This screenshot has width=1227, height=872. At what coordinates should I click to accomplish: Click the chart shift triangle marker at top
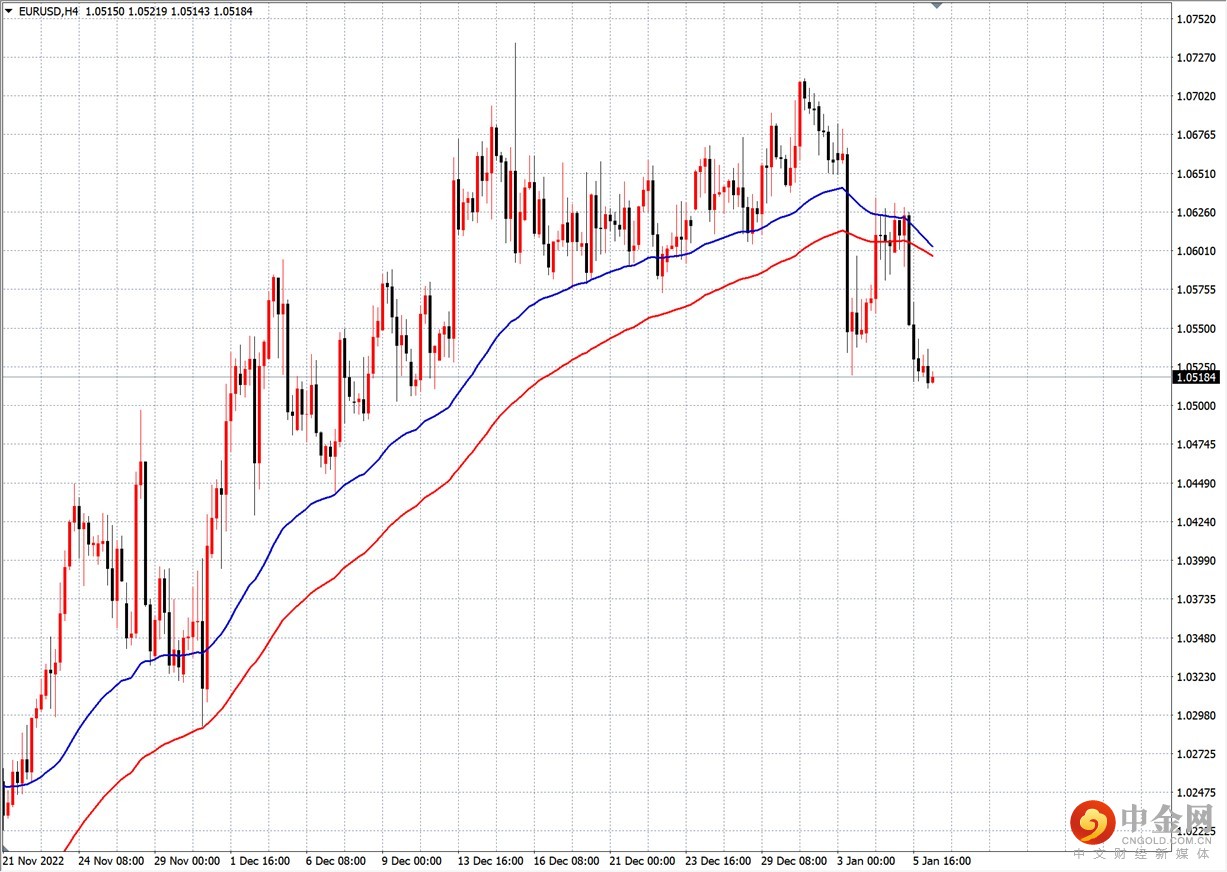pyautogui.click(x=937, y=5)
